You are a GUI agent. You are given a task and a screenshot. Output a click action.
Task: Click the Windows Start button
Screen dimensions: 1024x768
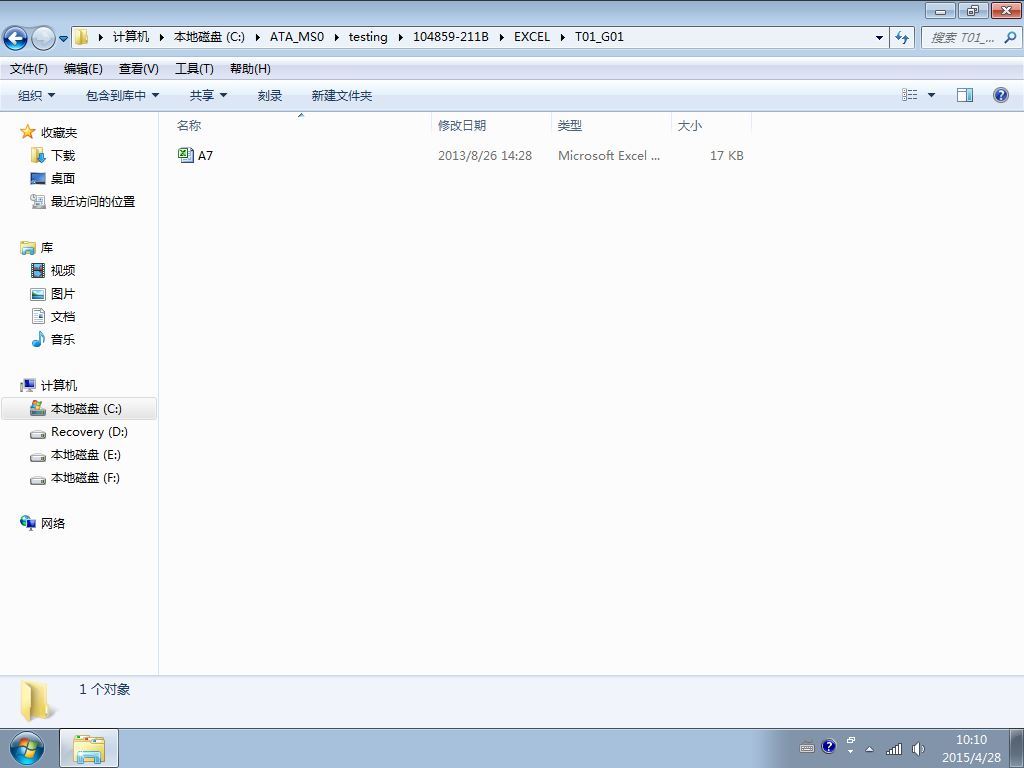click(x=27, y=748)
